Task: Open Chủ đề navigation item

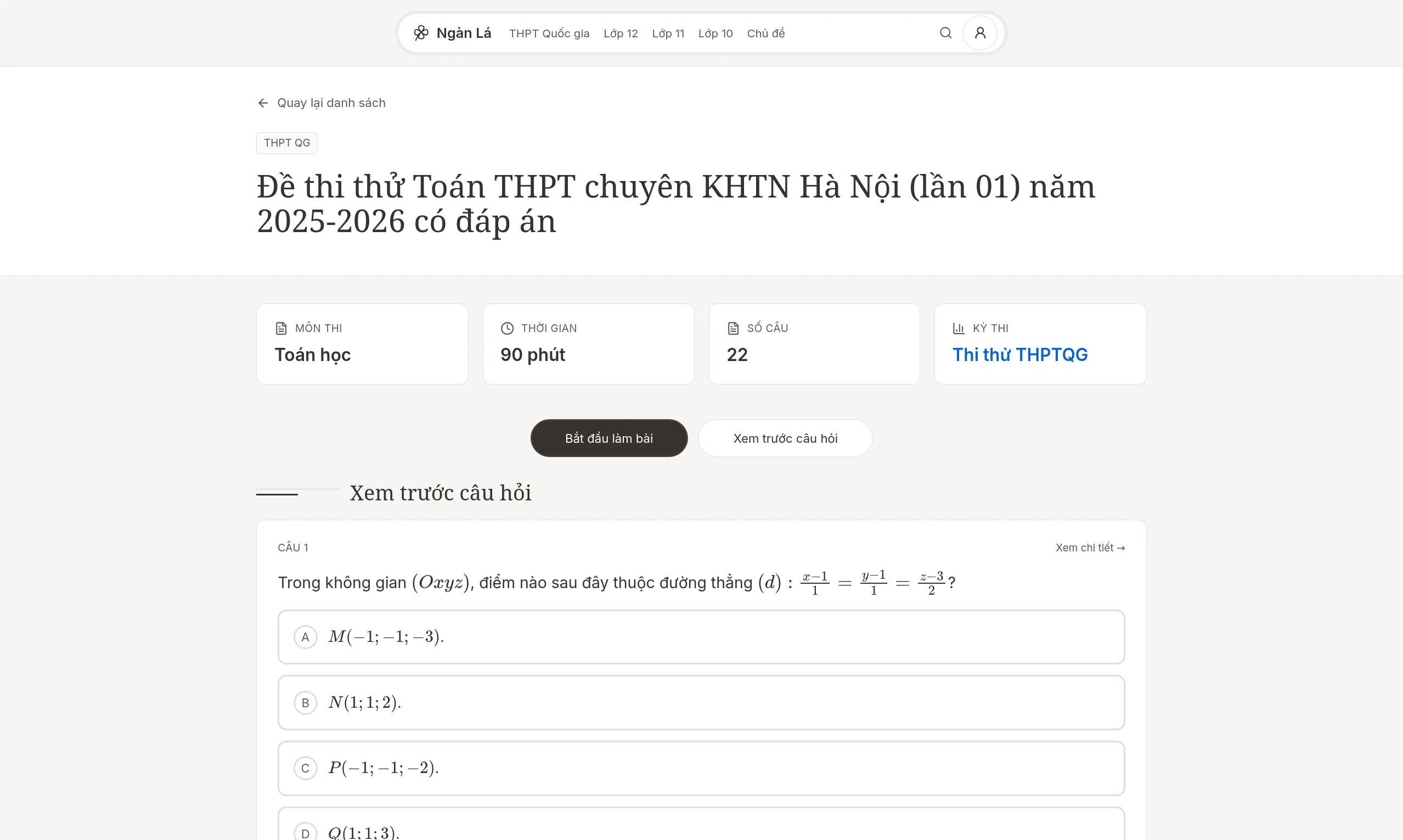Action: [x=765, y=33]
